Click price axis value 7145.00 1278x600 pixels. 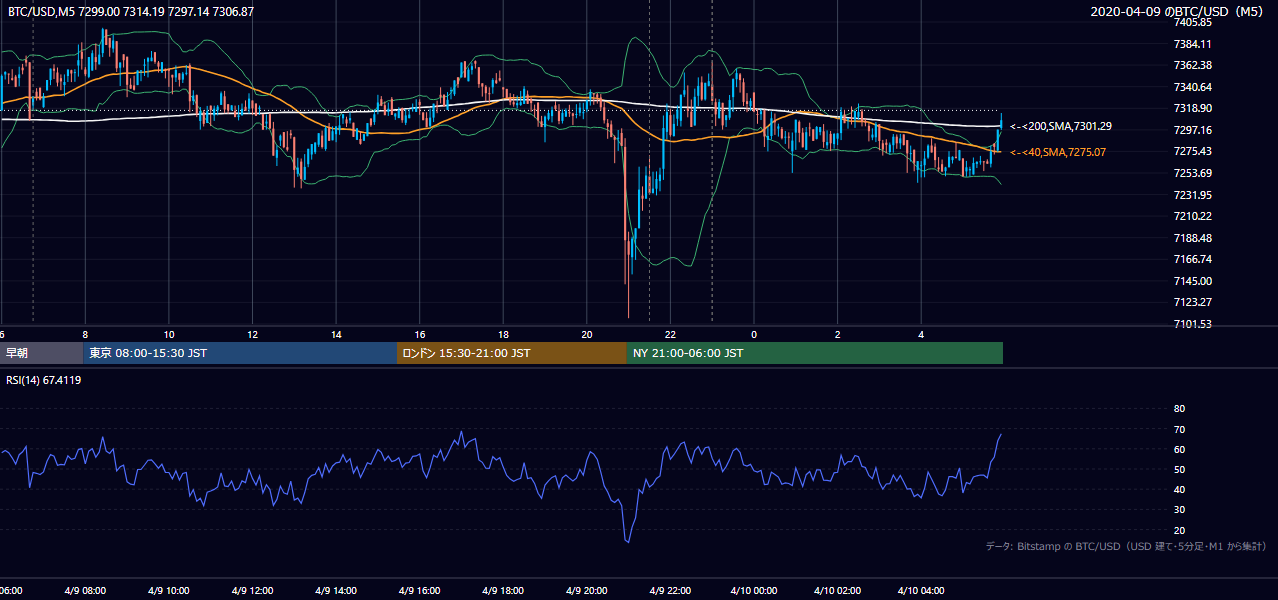point(1193,281)
